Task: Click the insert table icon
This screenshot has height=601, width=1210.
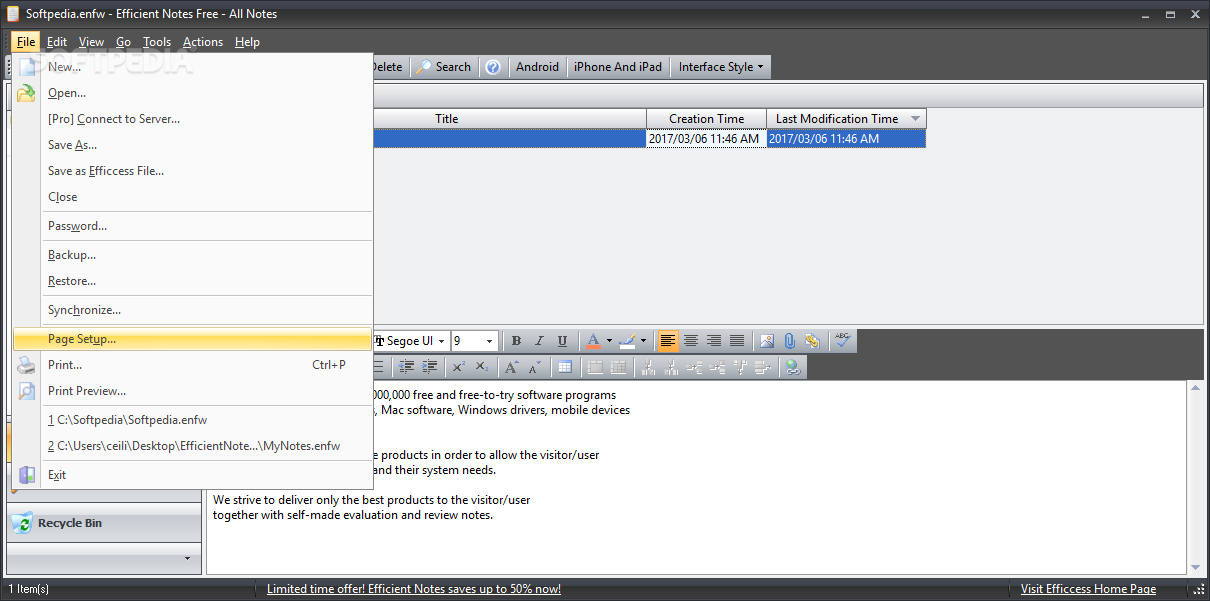Action: coord(565,367)
